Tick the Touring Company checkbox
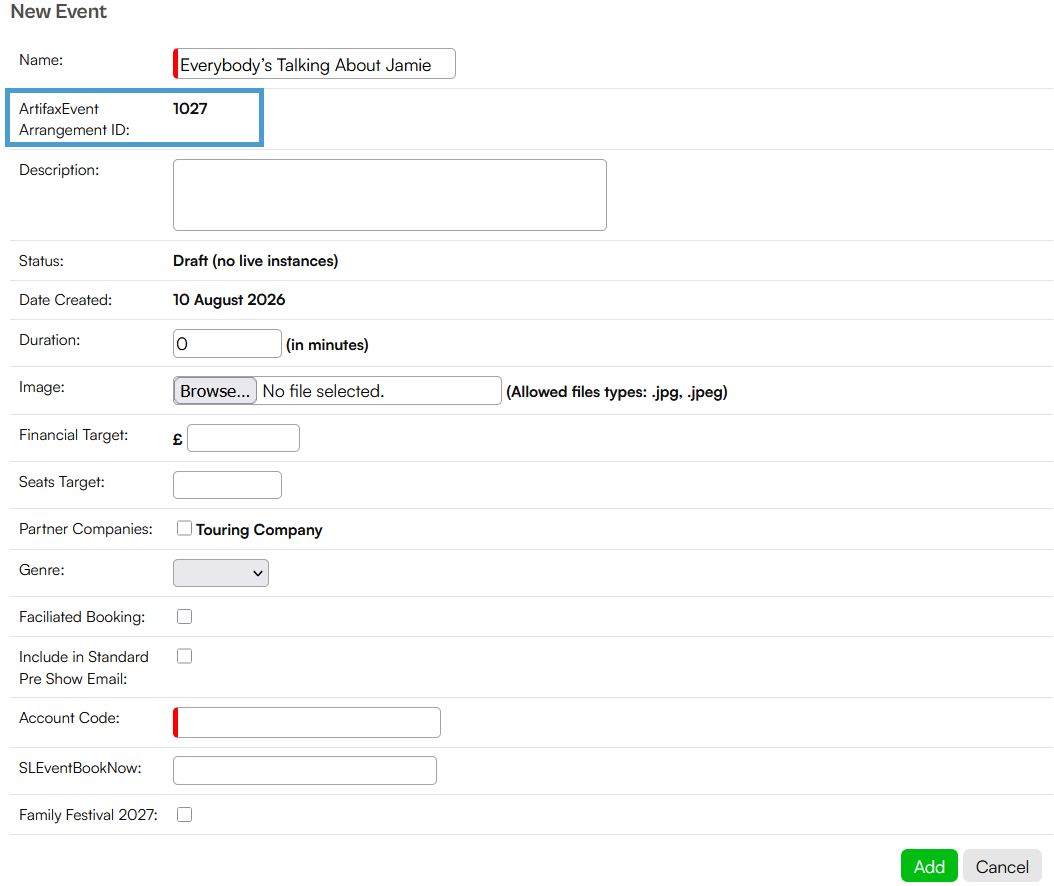This screenshot has width=1054, height=886. pyautogui.click(x=184, y=528)
